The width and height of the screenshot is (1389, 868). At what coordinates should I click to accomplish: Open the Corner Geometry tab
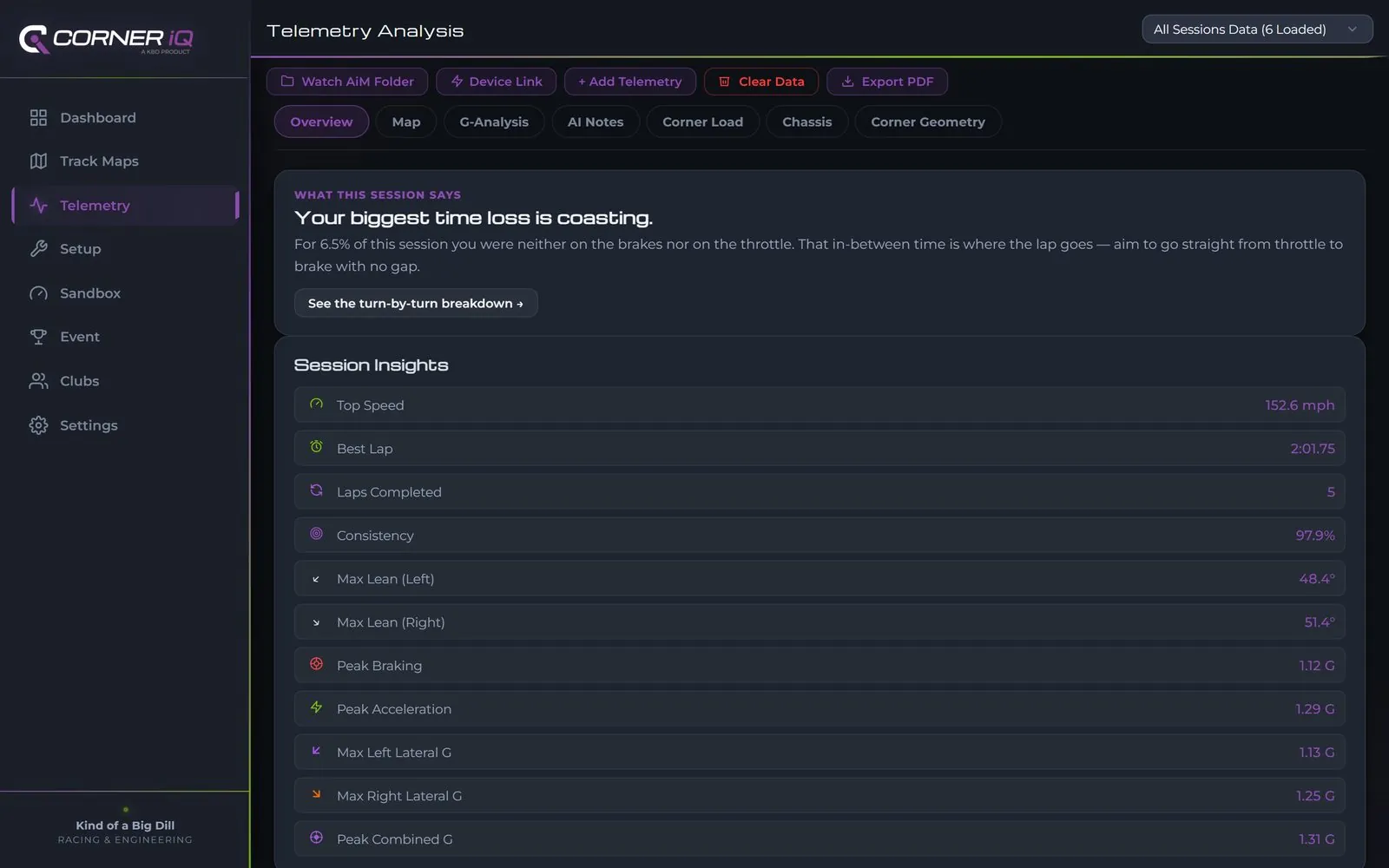(x=928, y=122)
